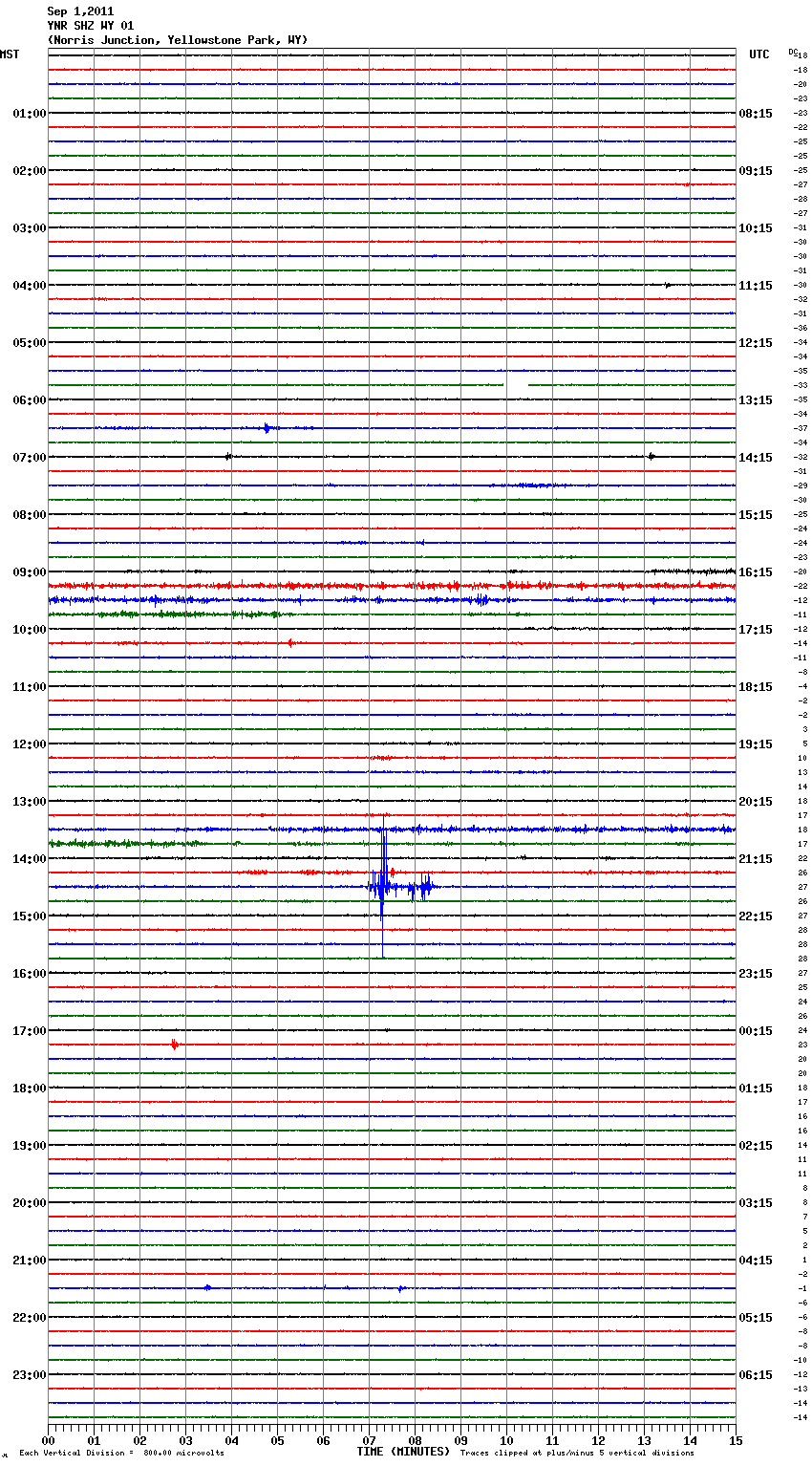This screenshot has width=812, height=1466.
Task: Click the 23:15 UTC time label
Action: click(756, 974)
